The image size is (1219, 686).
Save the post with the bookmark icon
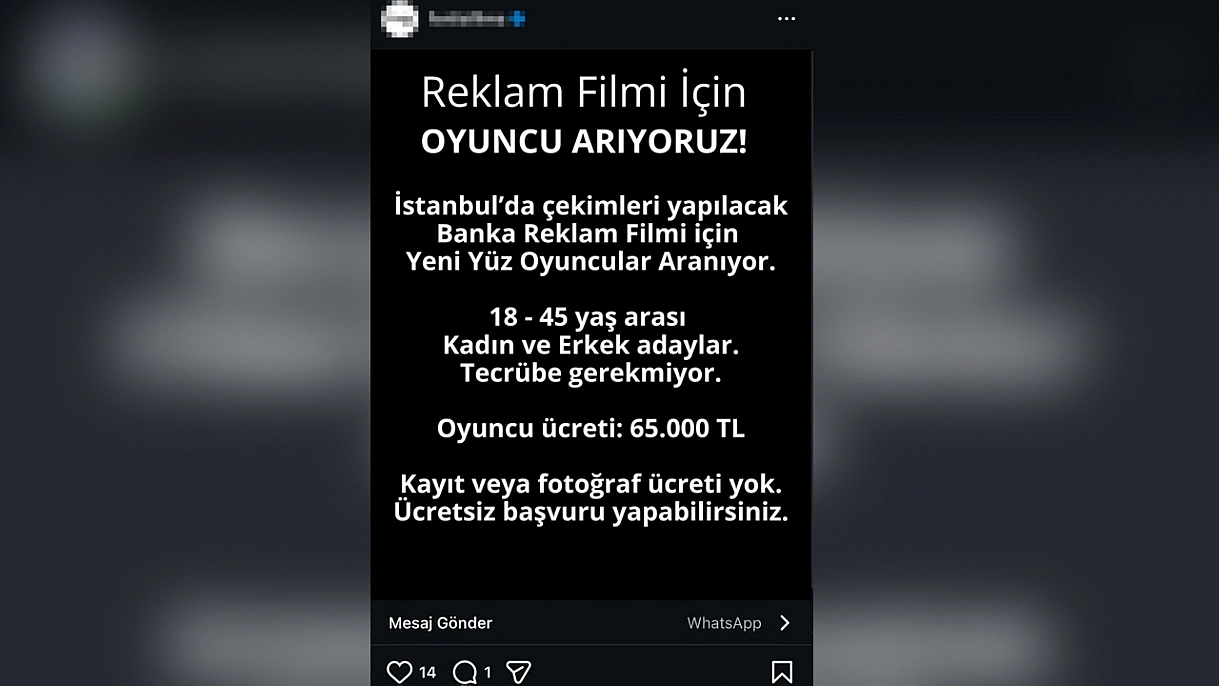(782, 672)
